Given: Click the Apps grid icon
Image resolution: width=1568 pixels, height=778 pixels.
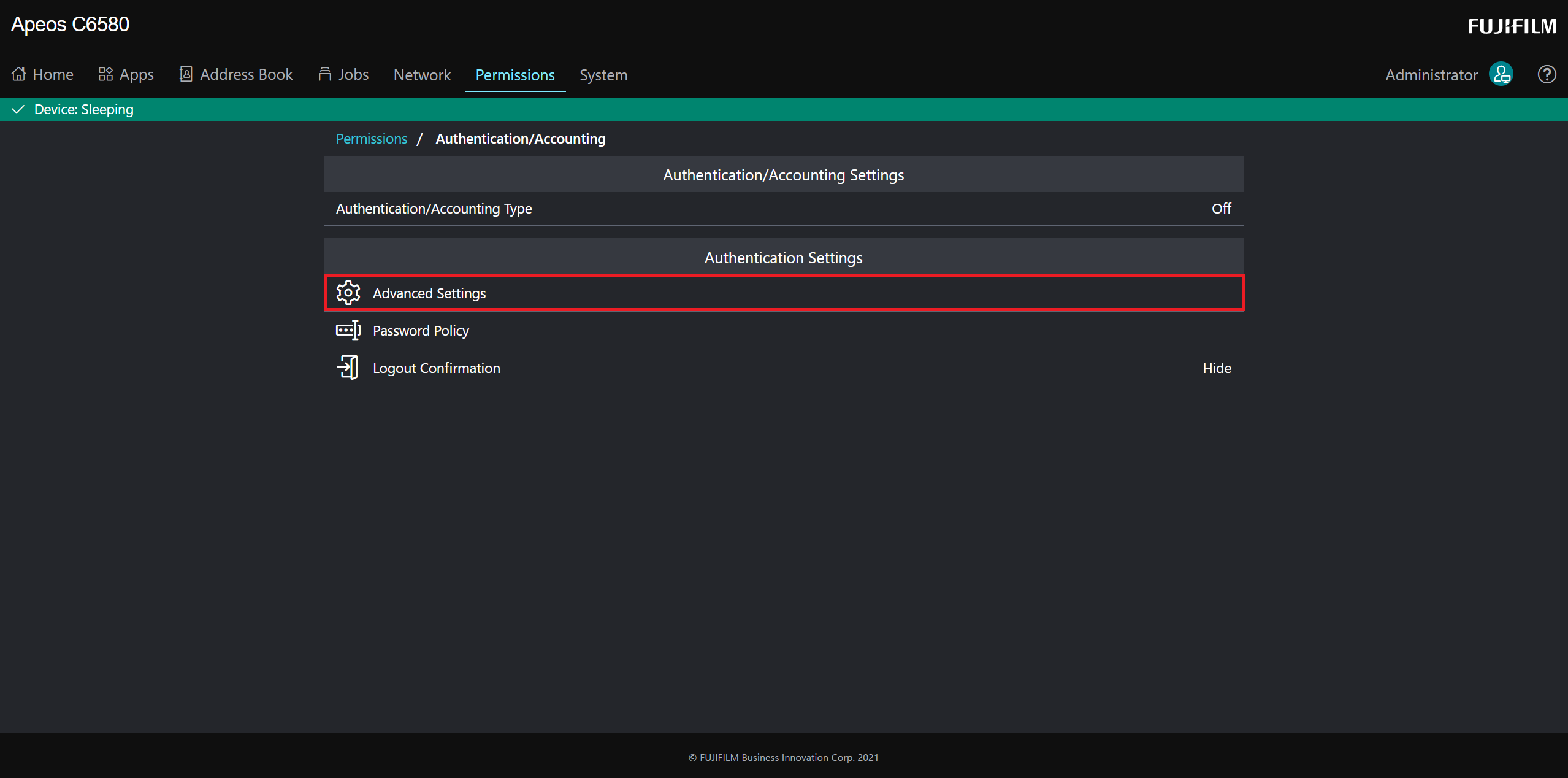Looking at the screenshot, I should click(105, 74).
